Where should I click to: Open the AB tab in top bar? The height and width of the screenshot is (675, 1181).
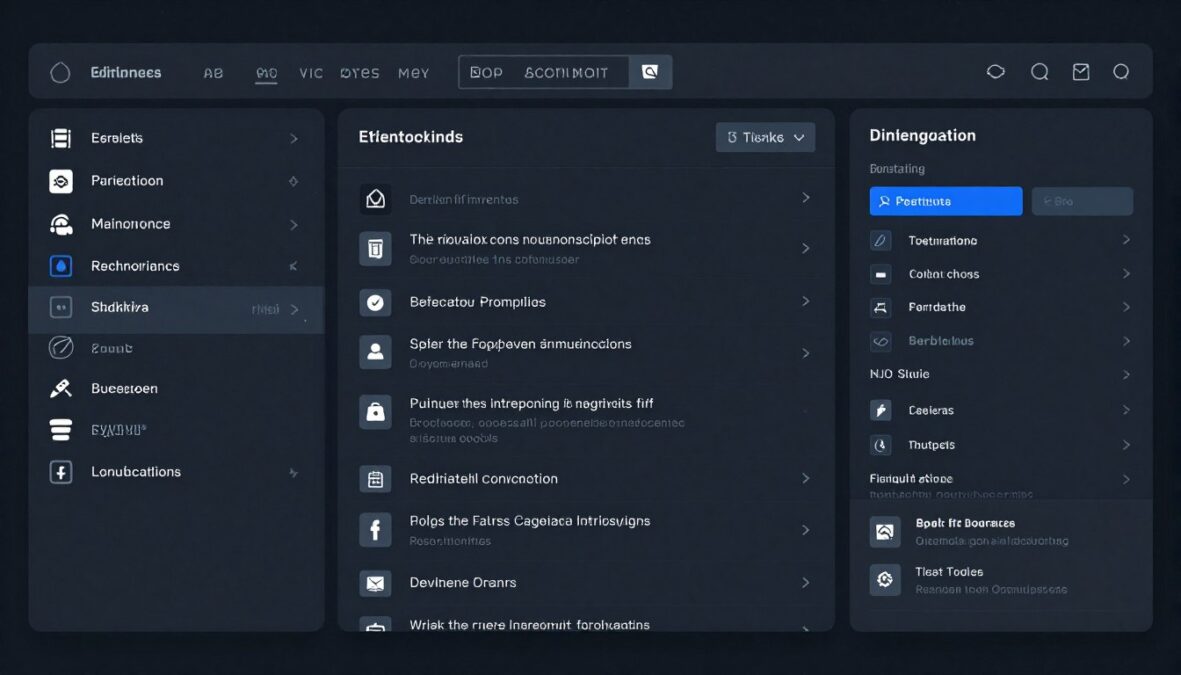tap(213, 73)
